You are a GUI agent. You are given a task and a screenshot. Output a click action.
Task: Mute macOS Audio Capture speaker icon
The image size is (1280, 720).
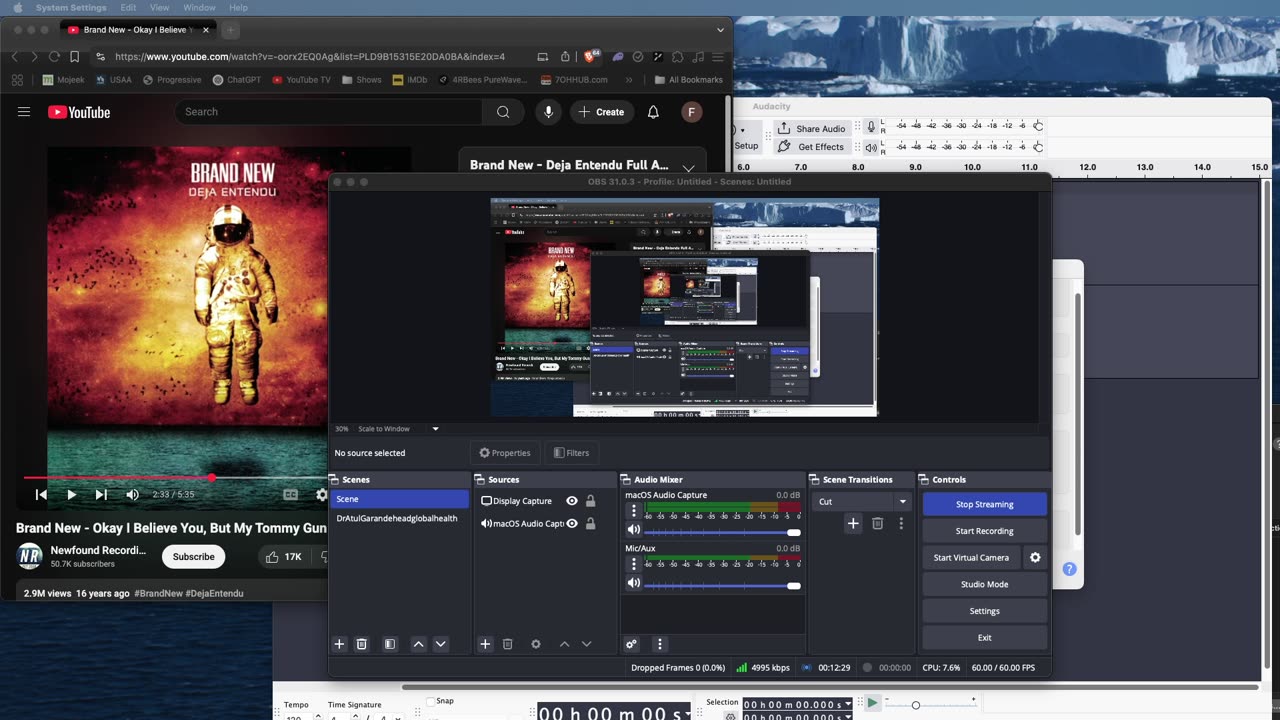(x=633, y=530)
